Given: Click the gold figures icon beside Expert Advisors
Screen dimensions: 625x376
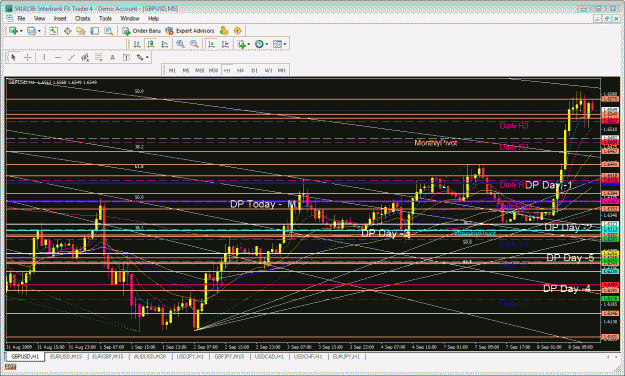Looking at the screenshot, I should click(224, 31).
